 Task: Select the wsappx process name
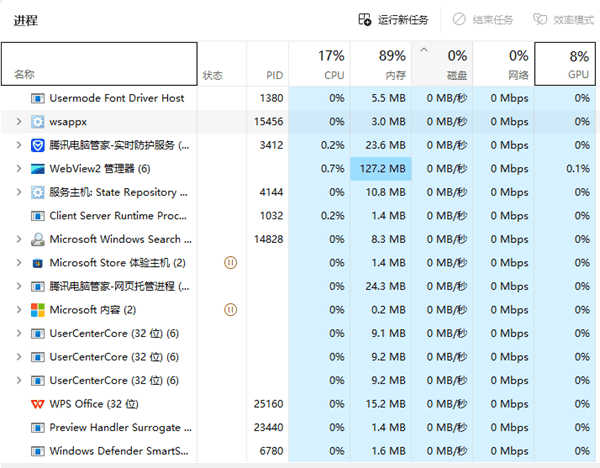[x=68, y=122]
